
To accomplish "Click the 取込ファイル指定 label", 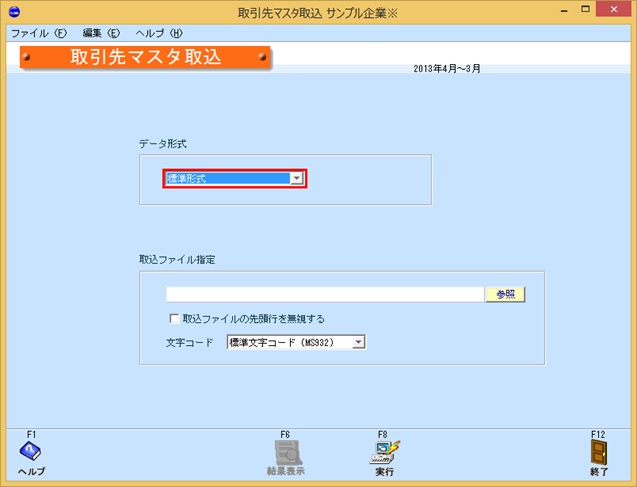I will click(177, 260).
